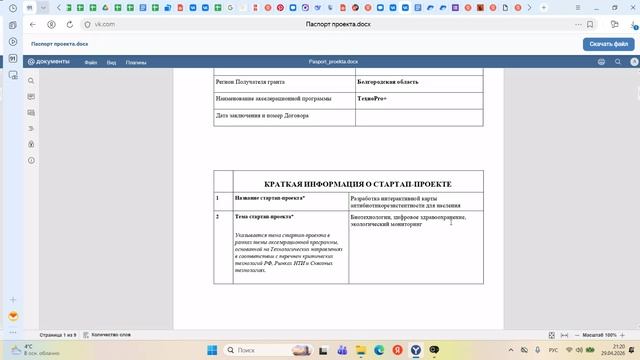Click the Тема стартап-проекта label
Screen dimensions: 640x360
click(x=264, y=217)
